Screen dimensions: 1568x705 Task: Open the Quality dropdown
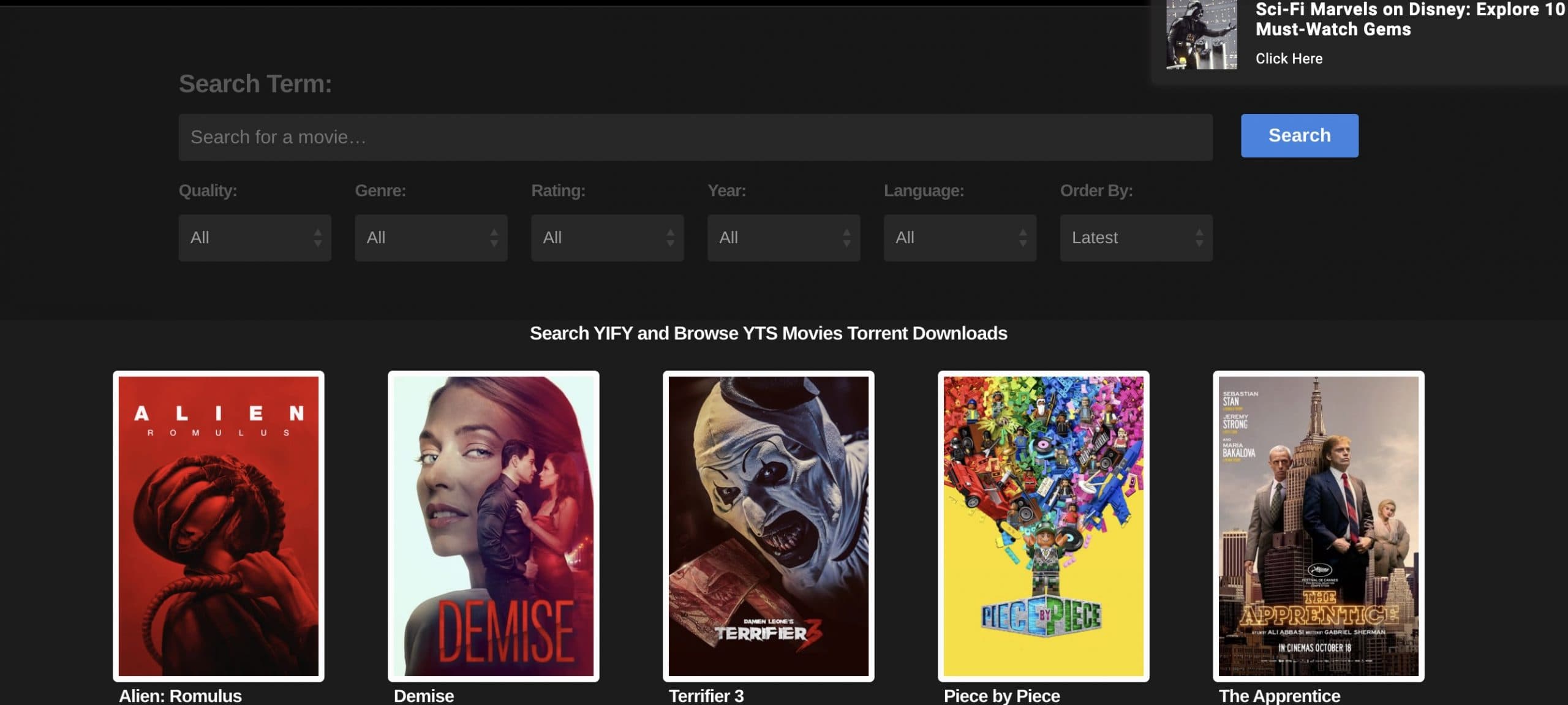coord(255,238)
